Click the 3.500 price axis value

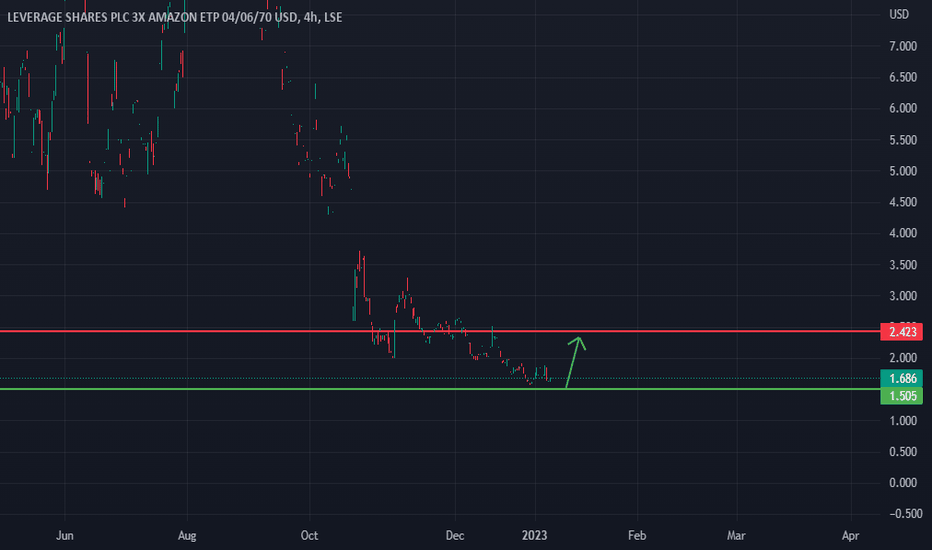pyautogui.click(x=903, y=265)
